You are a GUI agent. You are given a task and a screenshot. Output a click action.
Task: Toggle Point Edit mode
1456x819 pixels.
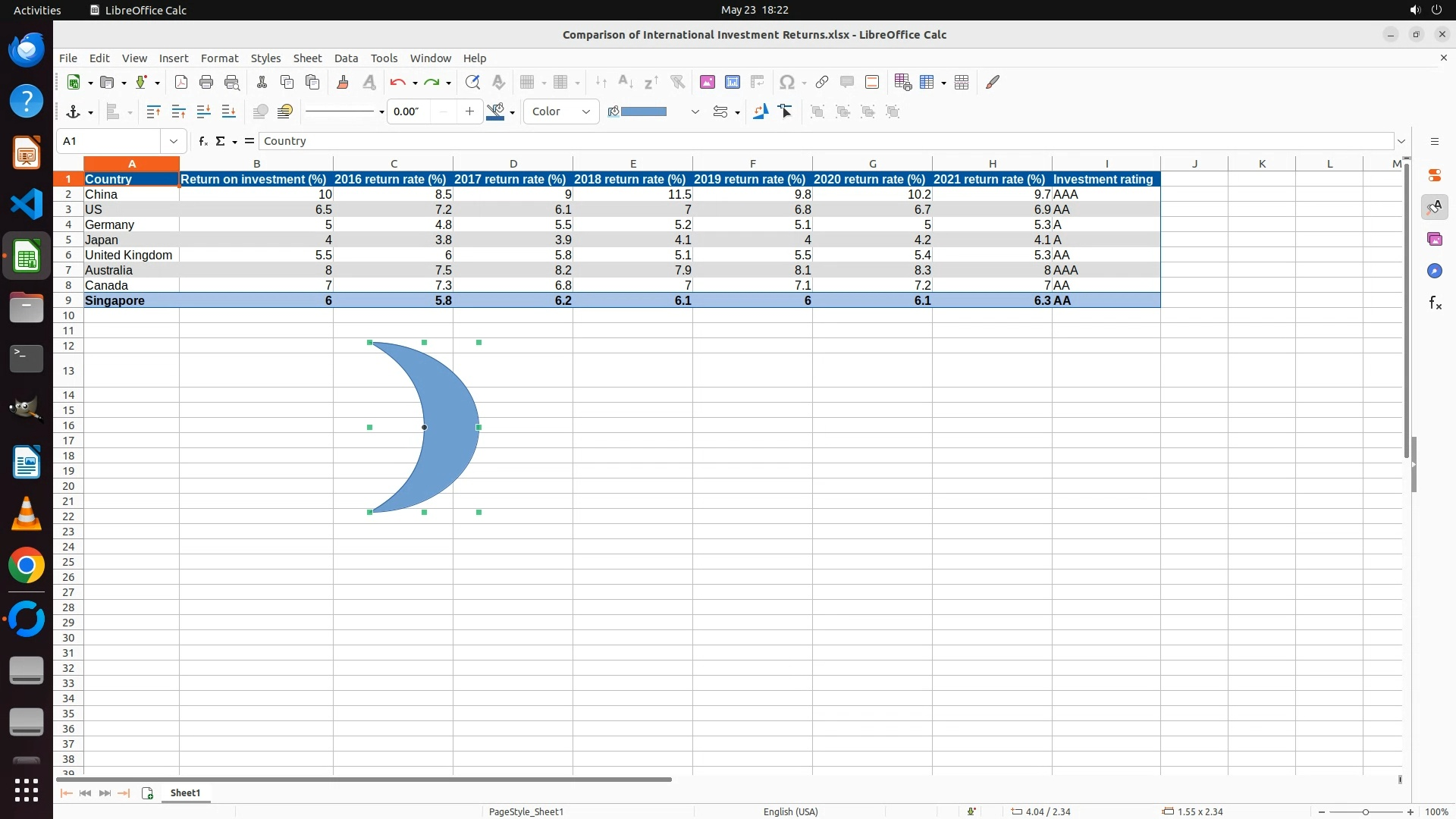coord(785,111)
